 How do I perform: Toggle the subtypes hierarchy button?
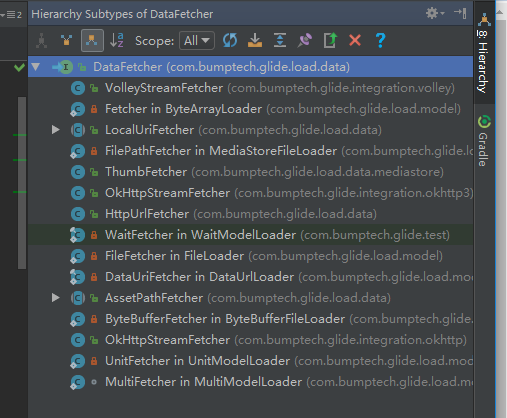pos(92,41)
